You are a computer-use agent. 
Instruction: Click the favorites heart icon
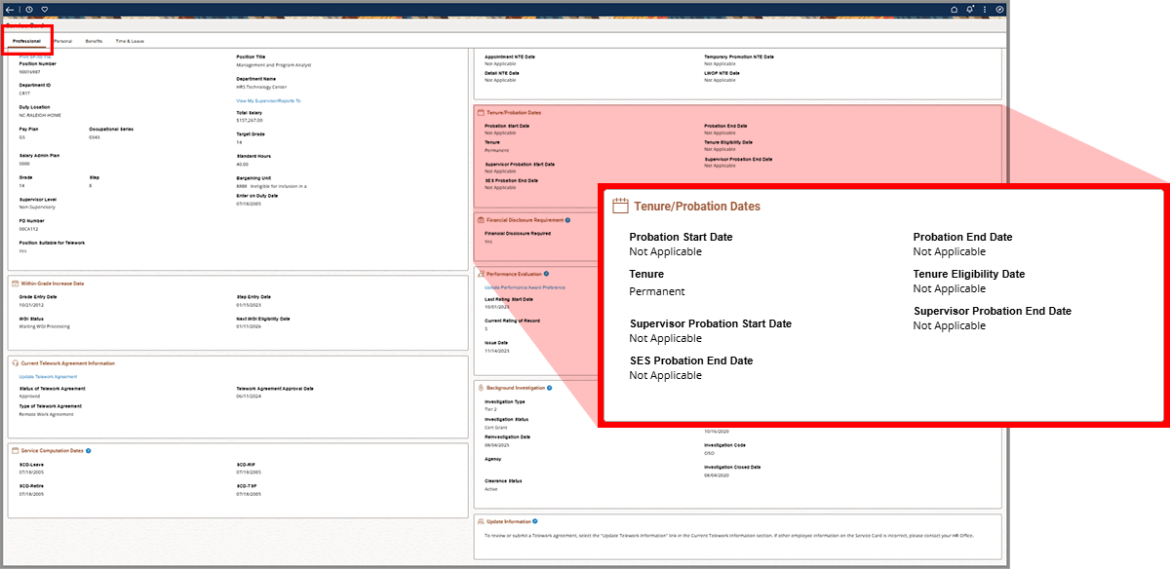click(44, 9)
